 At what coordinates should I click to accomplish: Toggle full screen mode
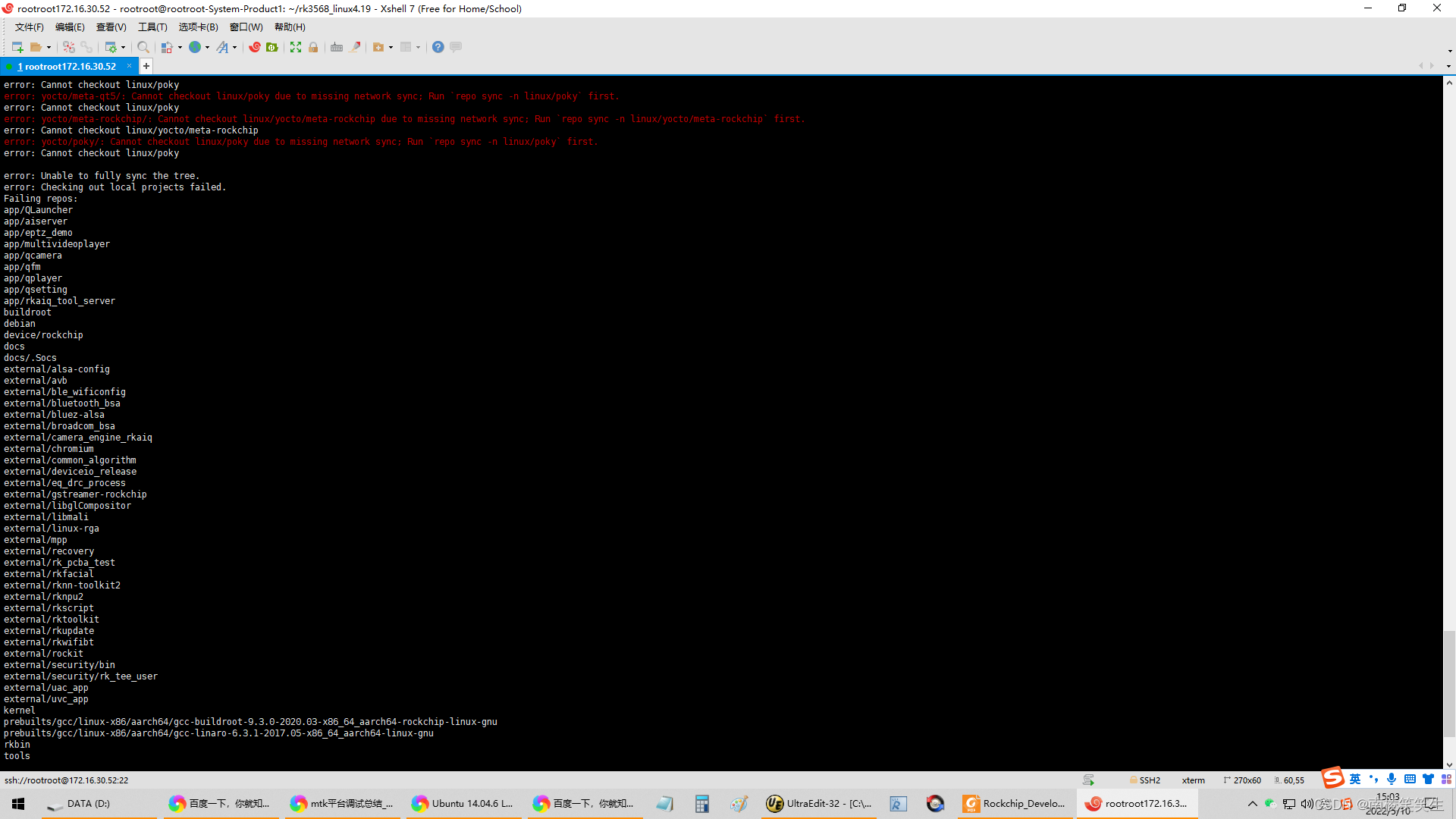click(296, 46)
